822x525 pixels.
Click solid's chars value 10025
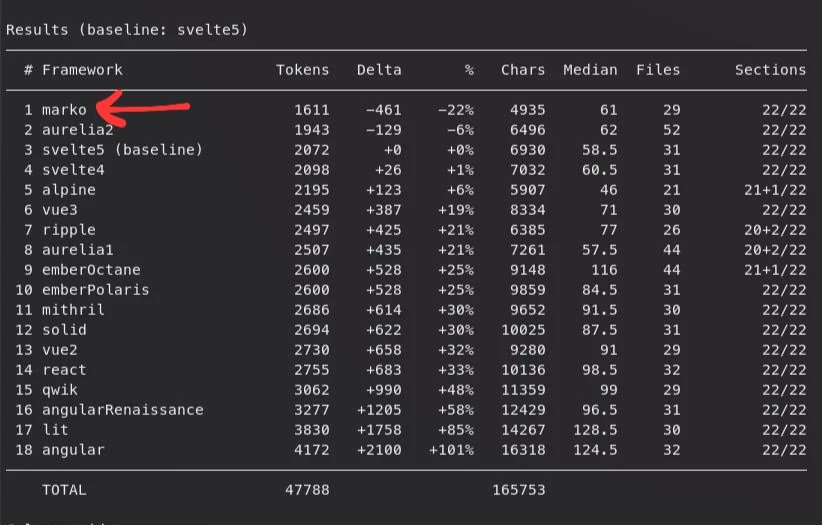pos(523,329)
